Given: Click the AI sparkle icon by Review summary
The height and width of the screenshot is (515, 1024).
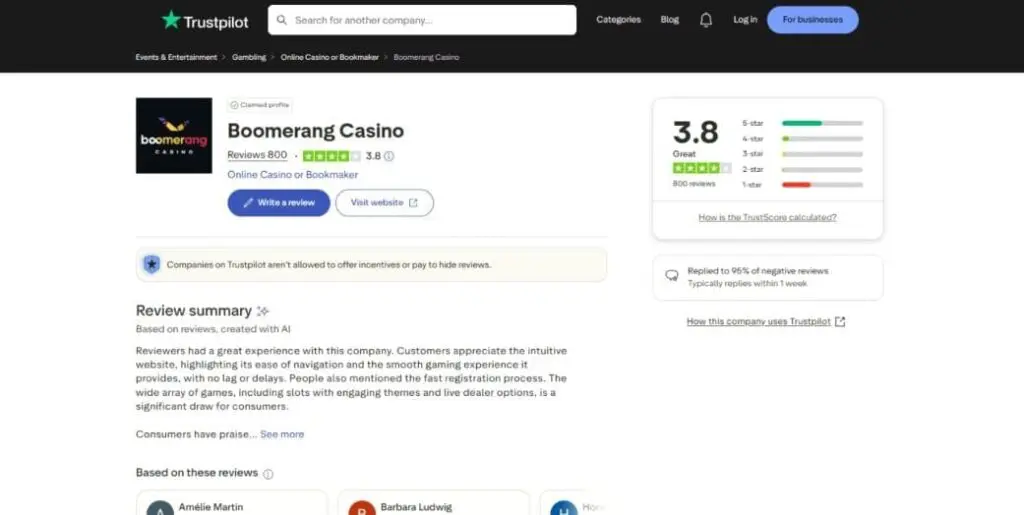Looking at the screenshot, I should (263, 311).
